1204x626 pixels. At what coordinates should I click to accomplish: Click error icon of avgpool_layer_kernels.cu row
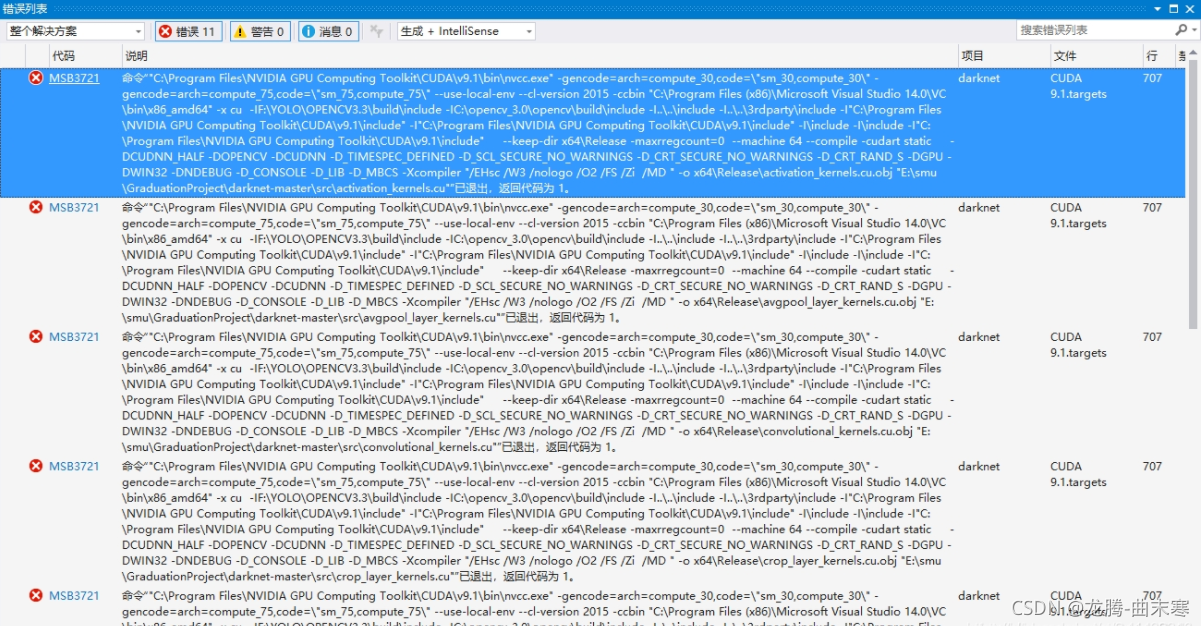click(x=36, y=207)
